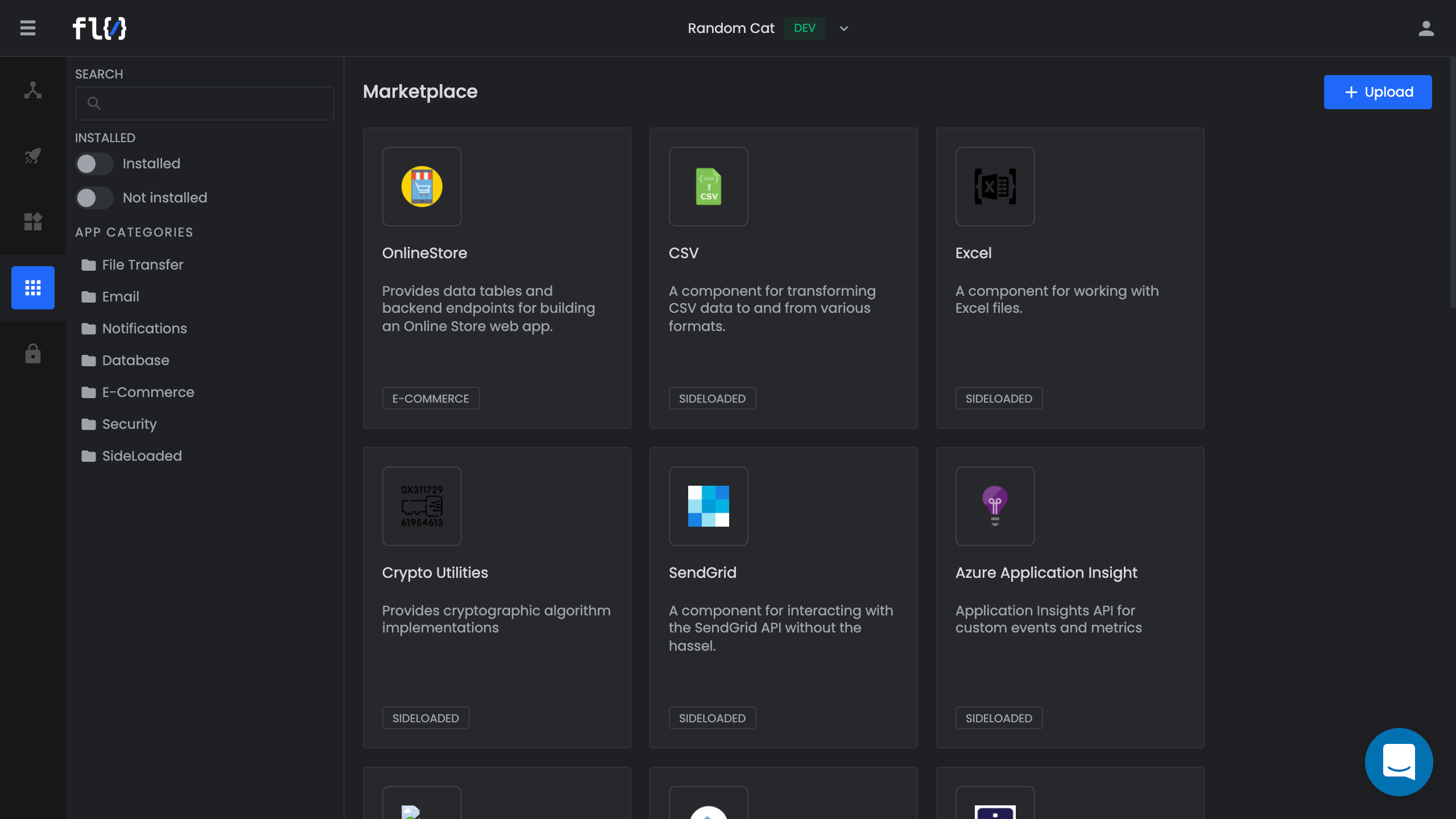Open the lock security sidebar icon
Screen dimensions: 1456x819
[33, 354]
